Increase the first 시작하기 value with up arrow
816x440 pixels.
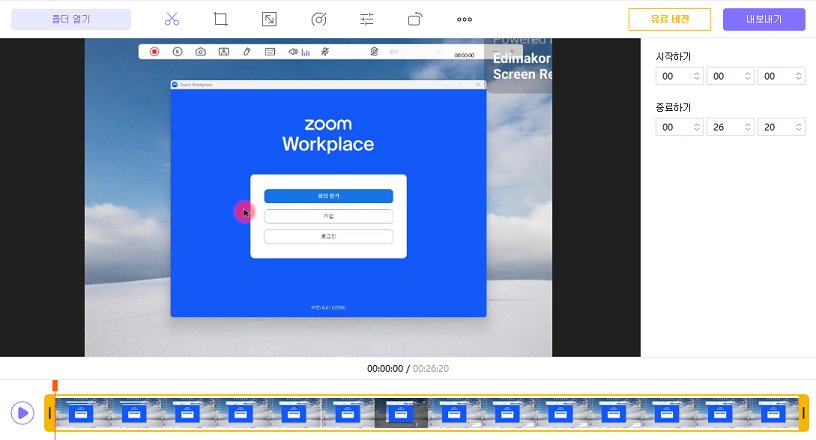click(696, 73)
